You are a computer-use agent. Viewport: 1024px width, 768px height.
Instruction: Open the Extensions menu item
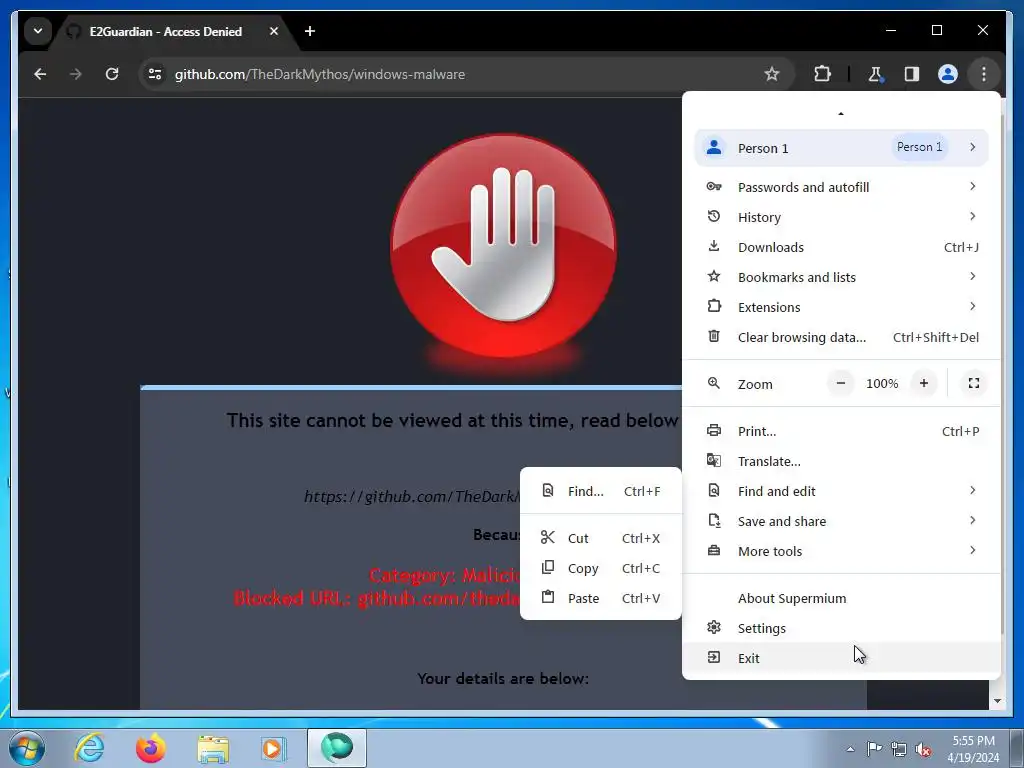841,308
